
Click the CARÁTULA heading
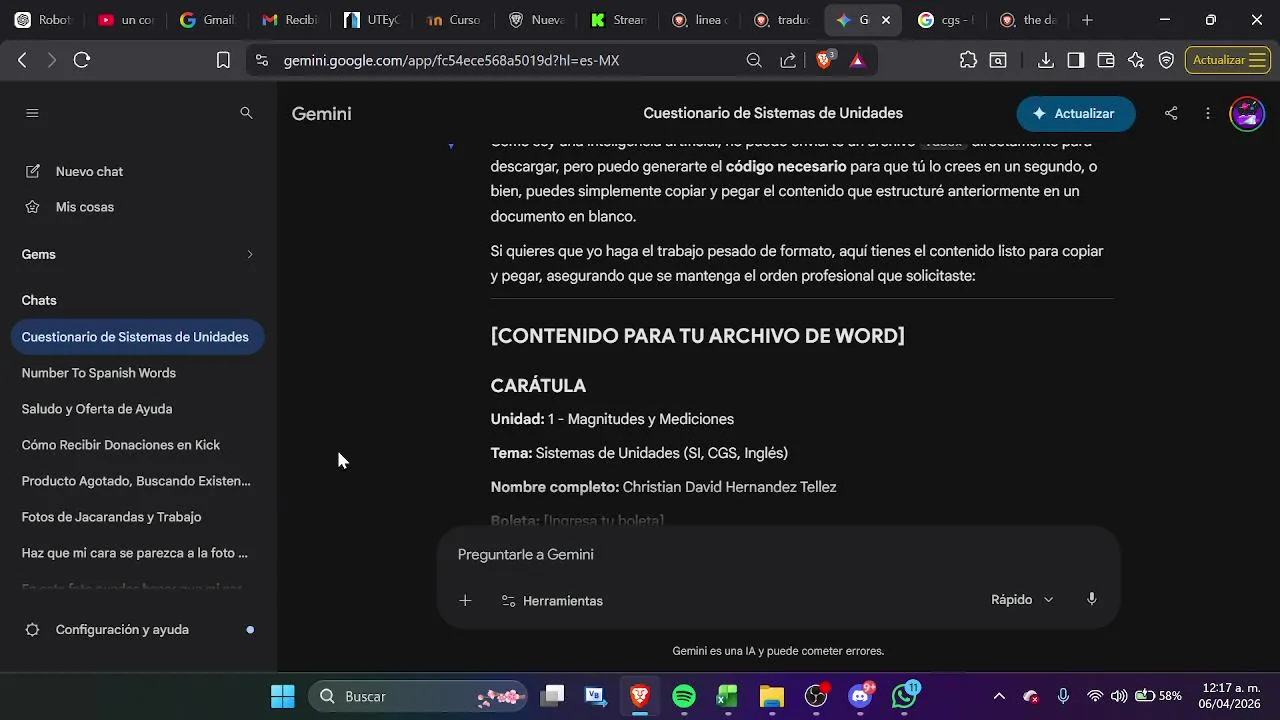[x=538, y=385]
